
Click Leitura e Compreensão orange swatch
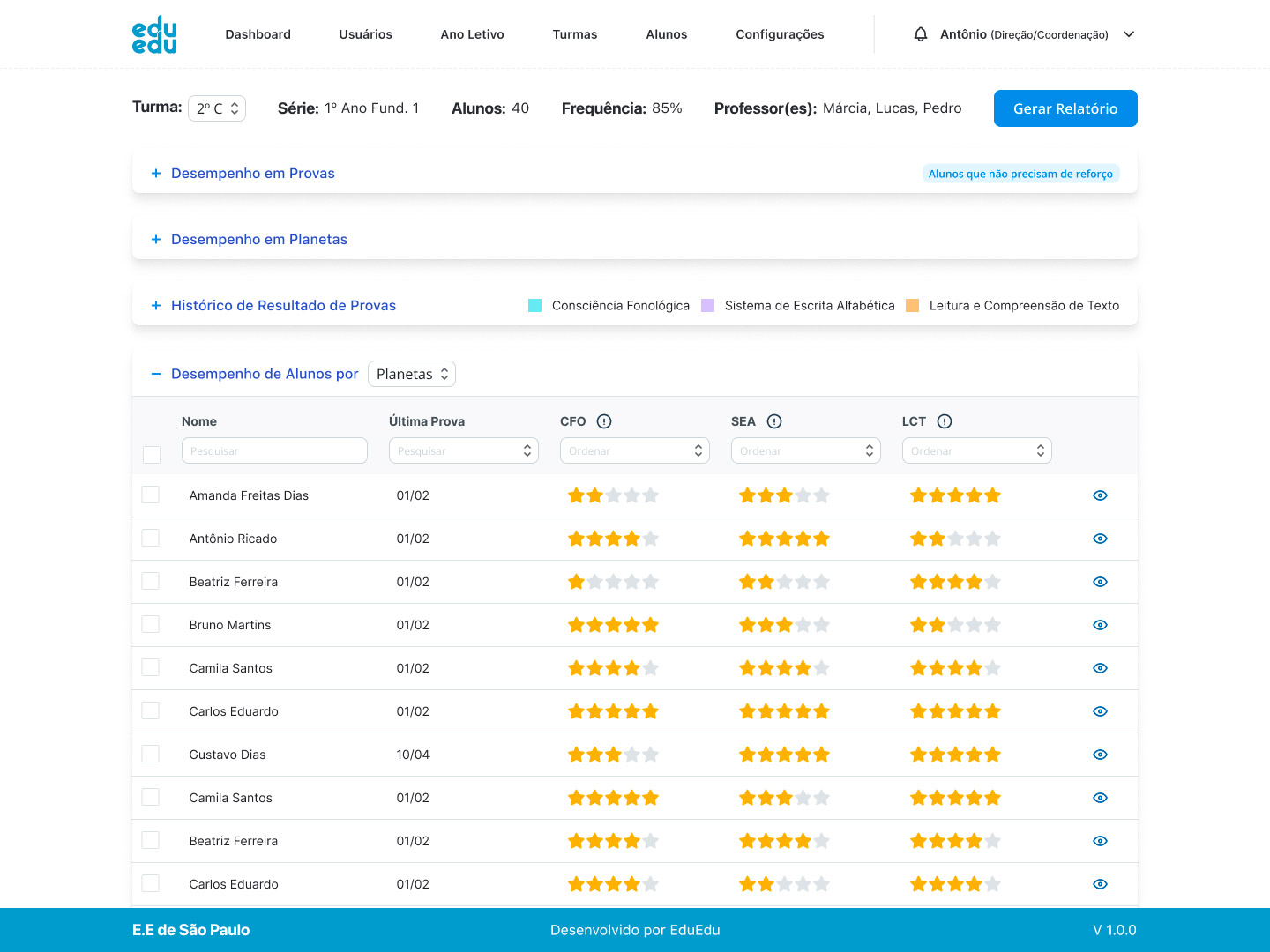912,306
